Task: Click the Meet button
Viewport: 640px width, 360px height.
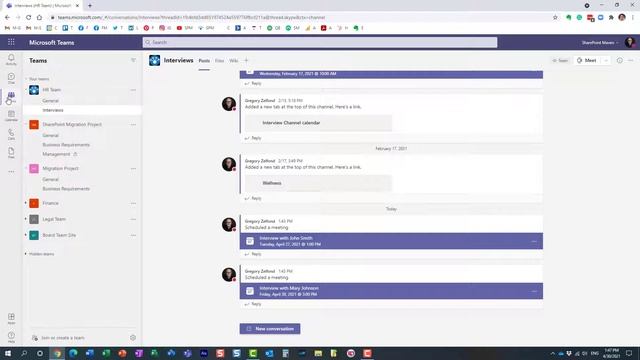Action: click(x=587, y=60)
